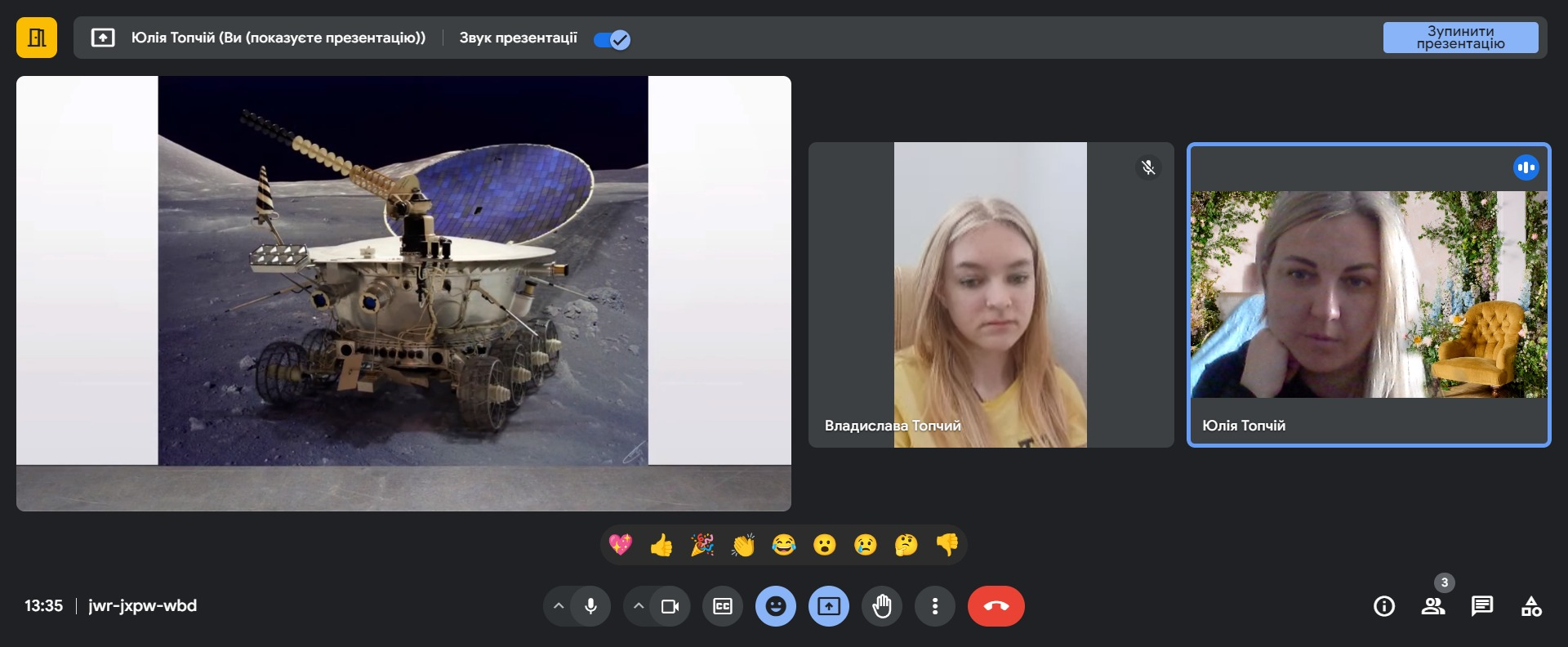
Task: Leave the call with red hang-up button
Action: click(x=996, y=606)
